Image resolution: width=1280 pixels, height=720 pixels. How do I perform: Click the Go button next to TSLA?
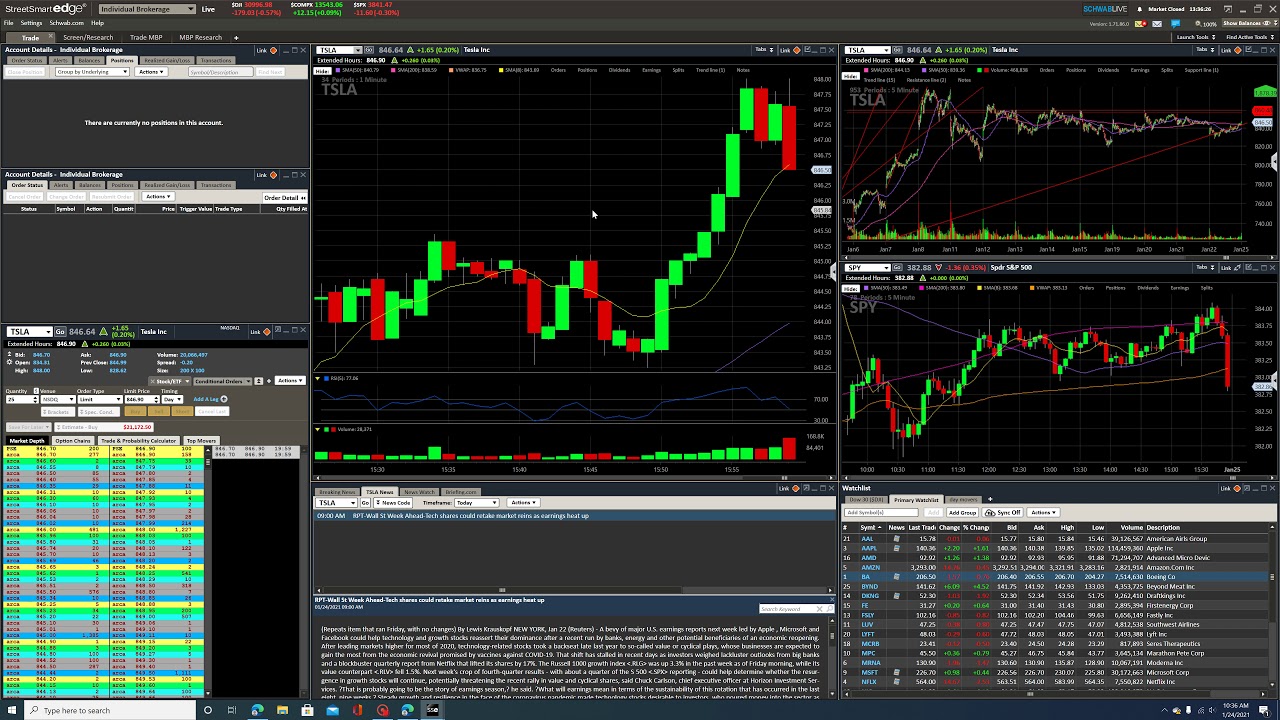pyautogui.click(x=60, y=331)
